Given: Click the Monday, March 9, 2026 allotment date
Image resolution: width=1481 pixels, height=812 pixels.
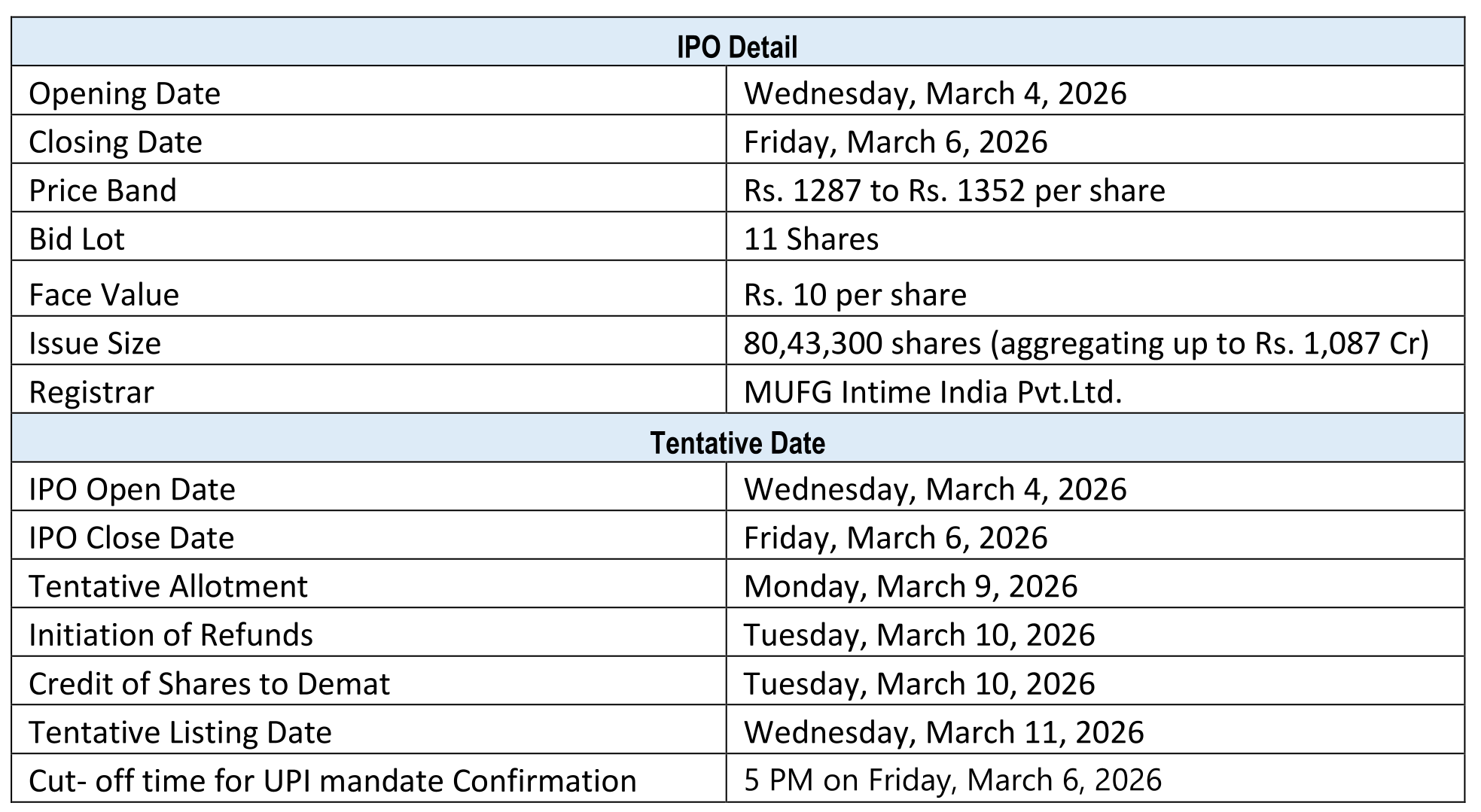Looking at the screenshot, I should click(910, 586).
